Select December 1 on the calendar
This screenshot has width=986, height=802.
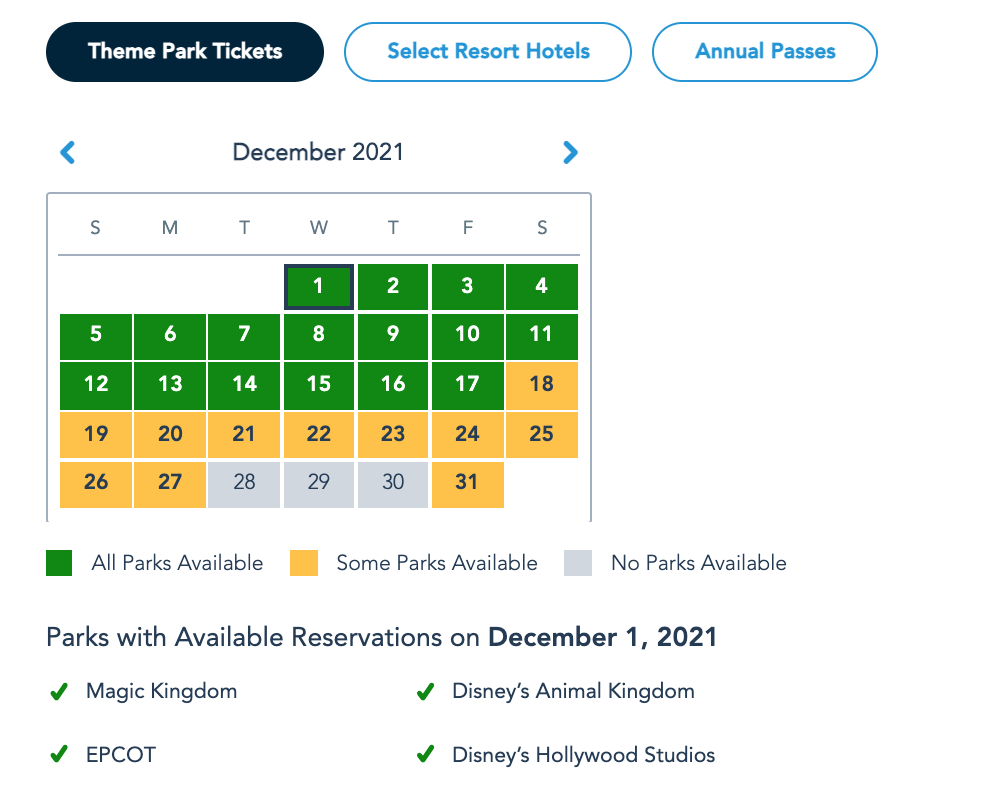[x=319, y=287]
